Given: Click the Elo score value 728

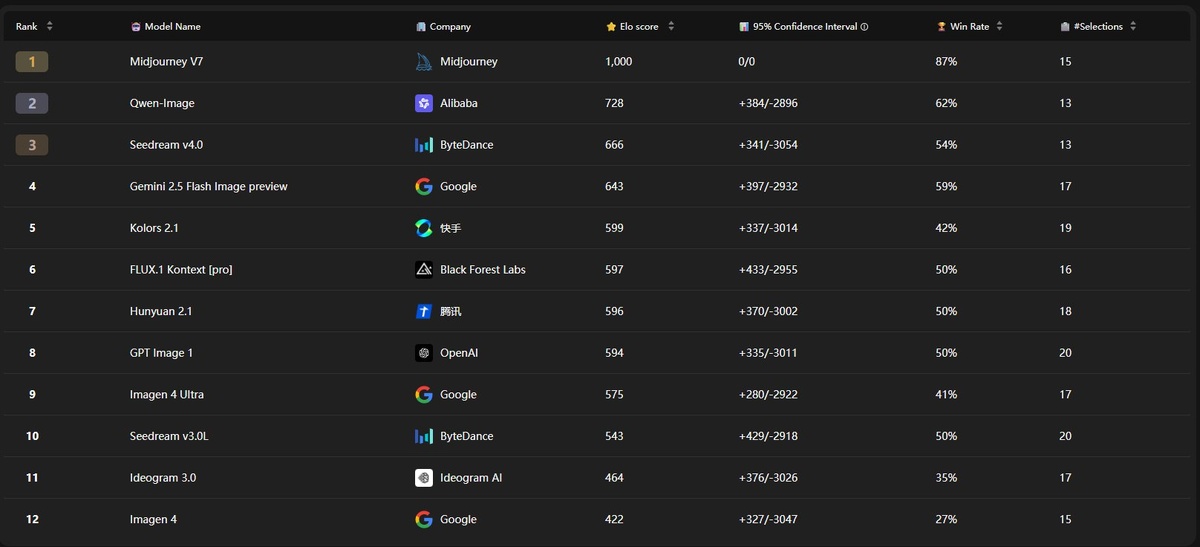Looking at the screenshot, I should tap(614, 103).
